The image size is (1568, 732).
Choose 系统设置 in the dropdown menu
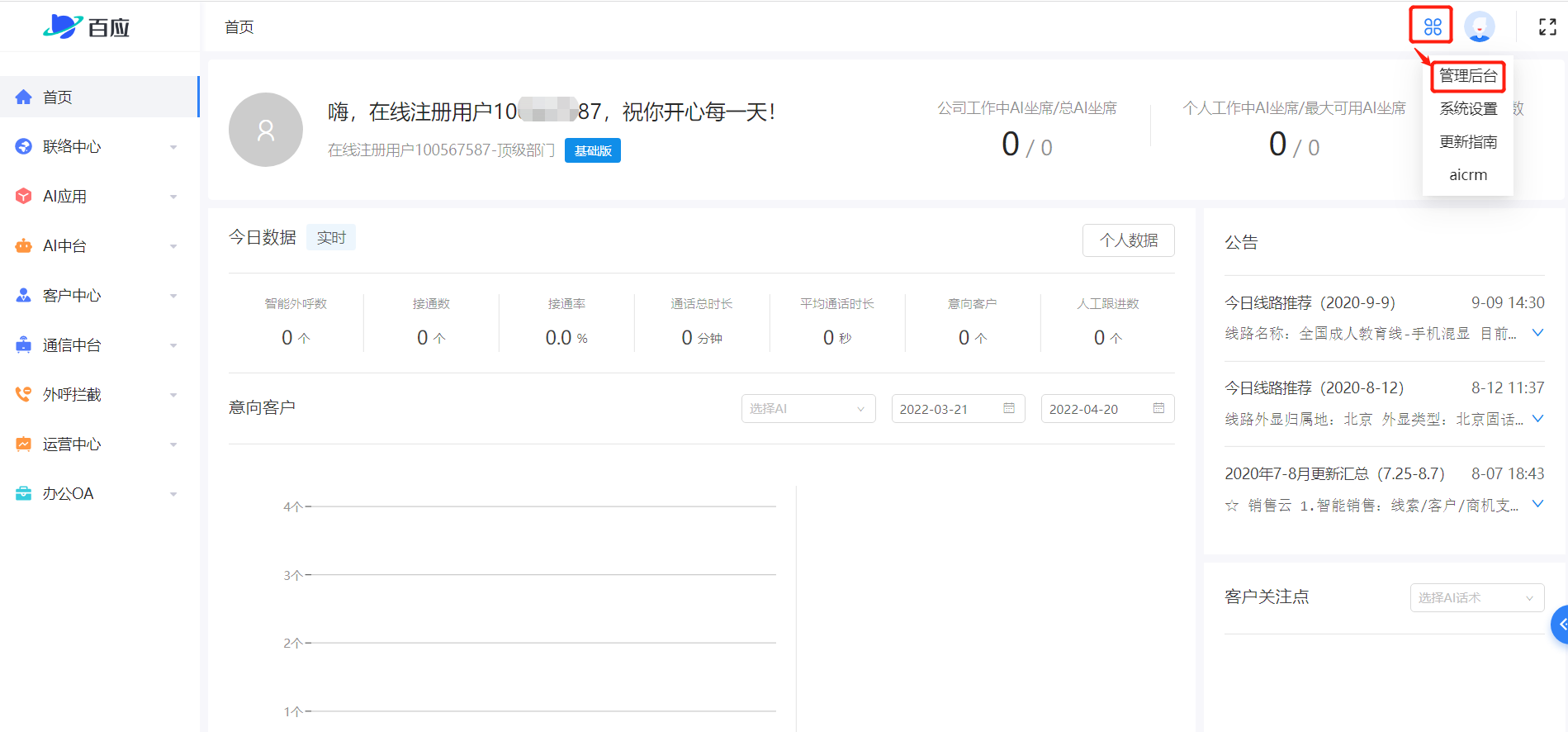[x=1467, y=109]
